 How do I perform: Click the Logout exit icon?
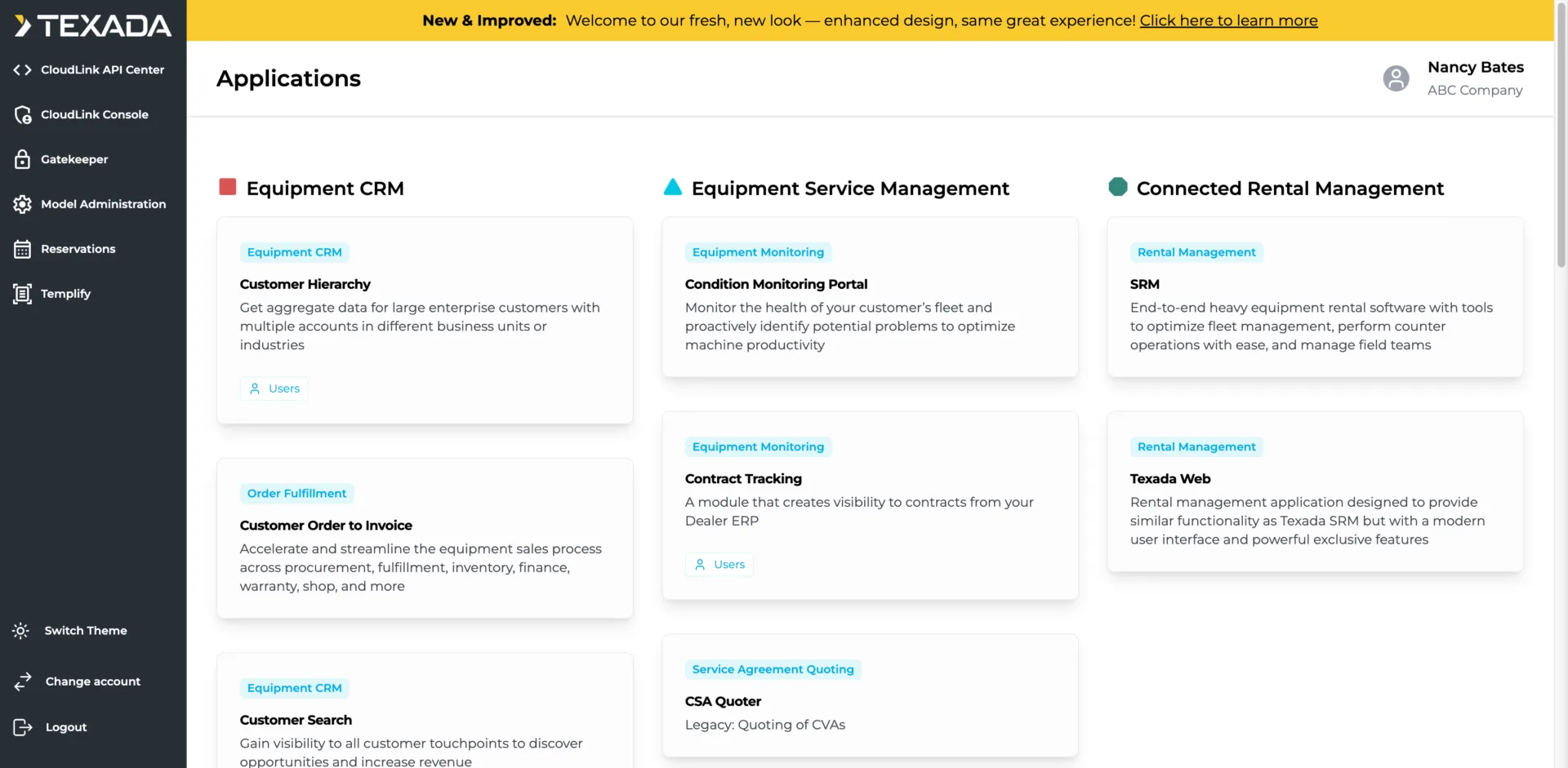point(22,727)
